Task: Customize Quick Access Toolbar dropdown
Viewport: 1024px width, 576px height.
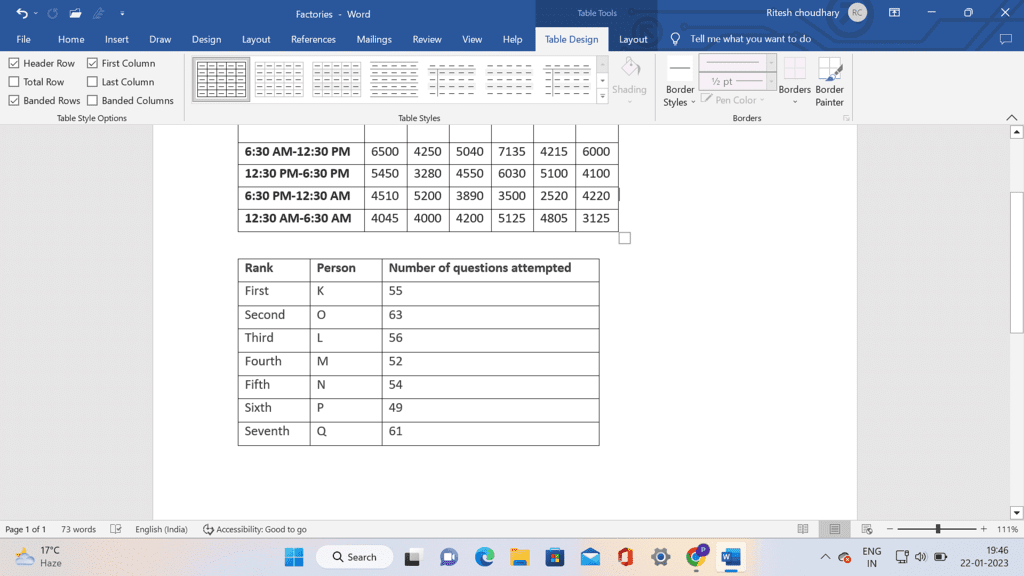Action: tap(122, 13)
